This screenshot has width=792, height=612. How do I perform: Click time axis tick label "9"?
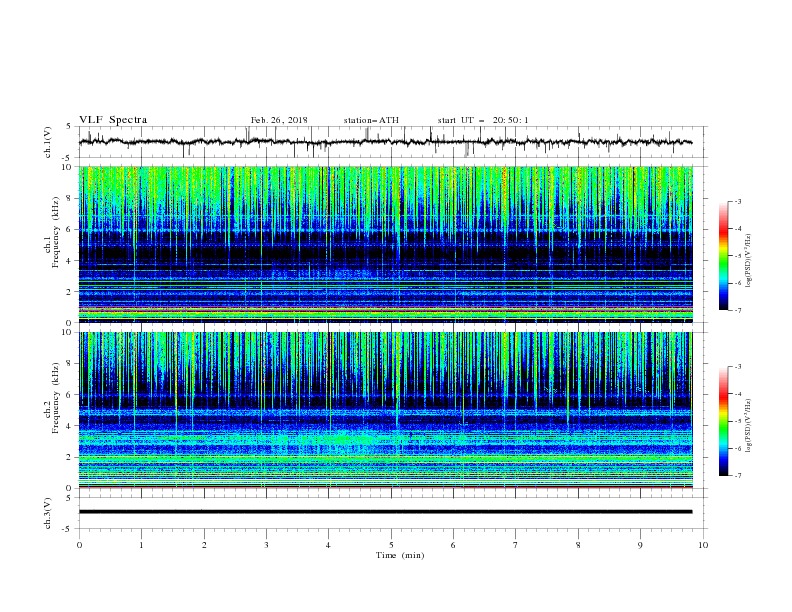tap(640, 545)
